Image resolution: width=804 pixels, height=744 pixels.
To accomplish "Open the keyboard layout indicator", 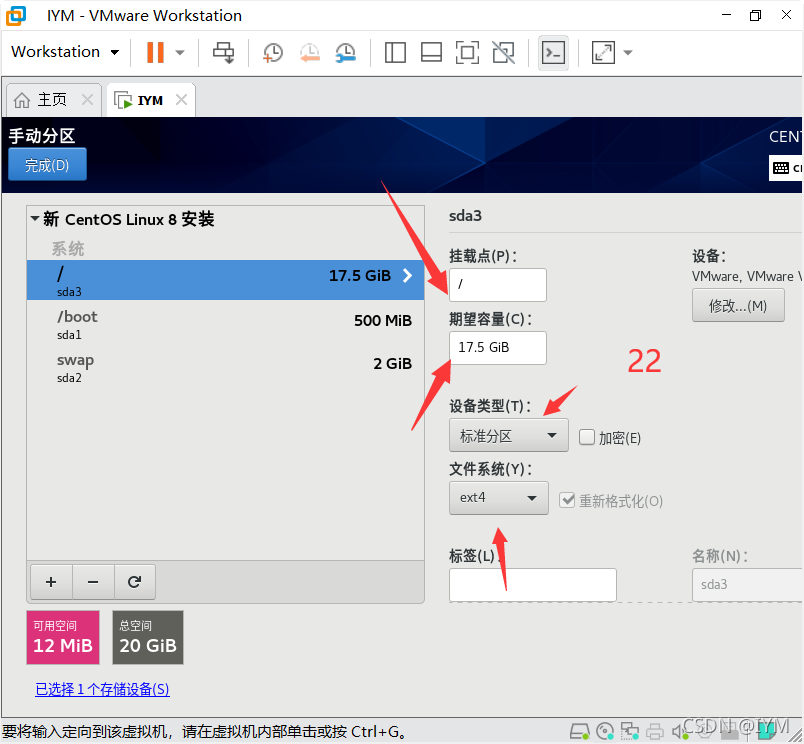I will pos(786,168).
